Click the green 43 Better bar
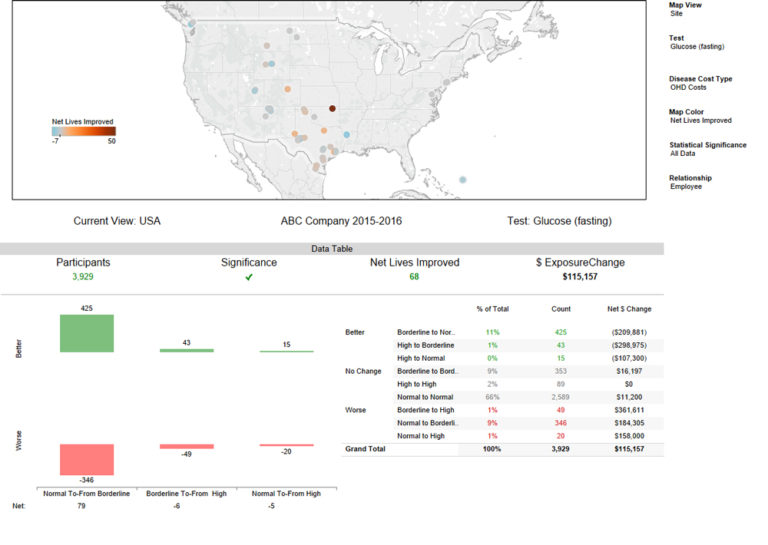The image size is (768, 545). (187, 350)
